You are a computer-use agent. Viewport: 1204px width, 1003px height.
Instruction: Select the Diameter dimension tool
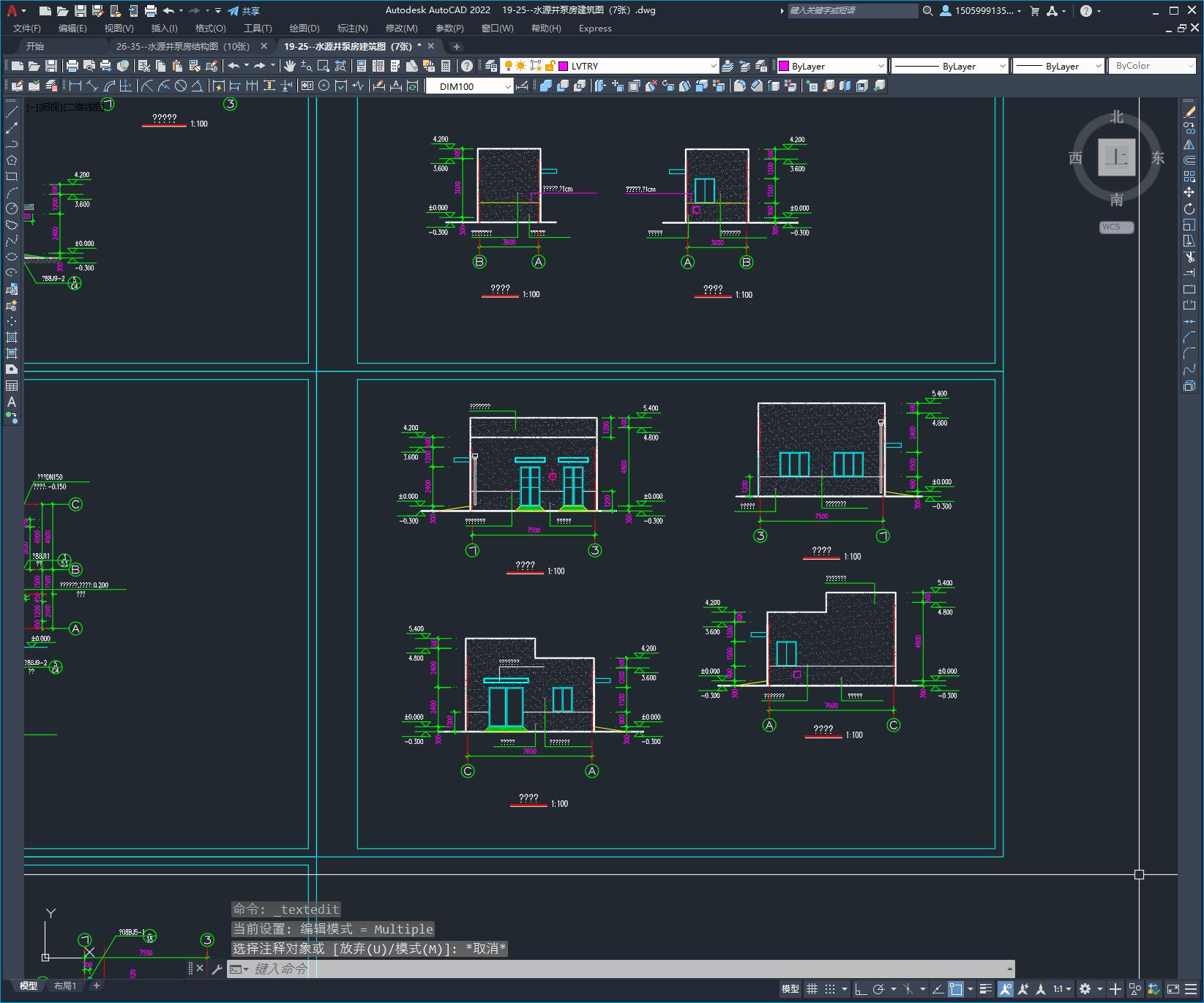[180, 86]
